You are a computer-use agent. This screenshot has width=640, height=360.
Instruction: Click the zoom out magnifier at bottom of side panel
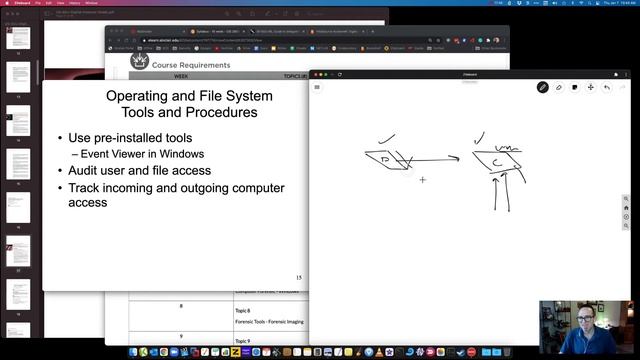[626, 226]
